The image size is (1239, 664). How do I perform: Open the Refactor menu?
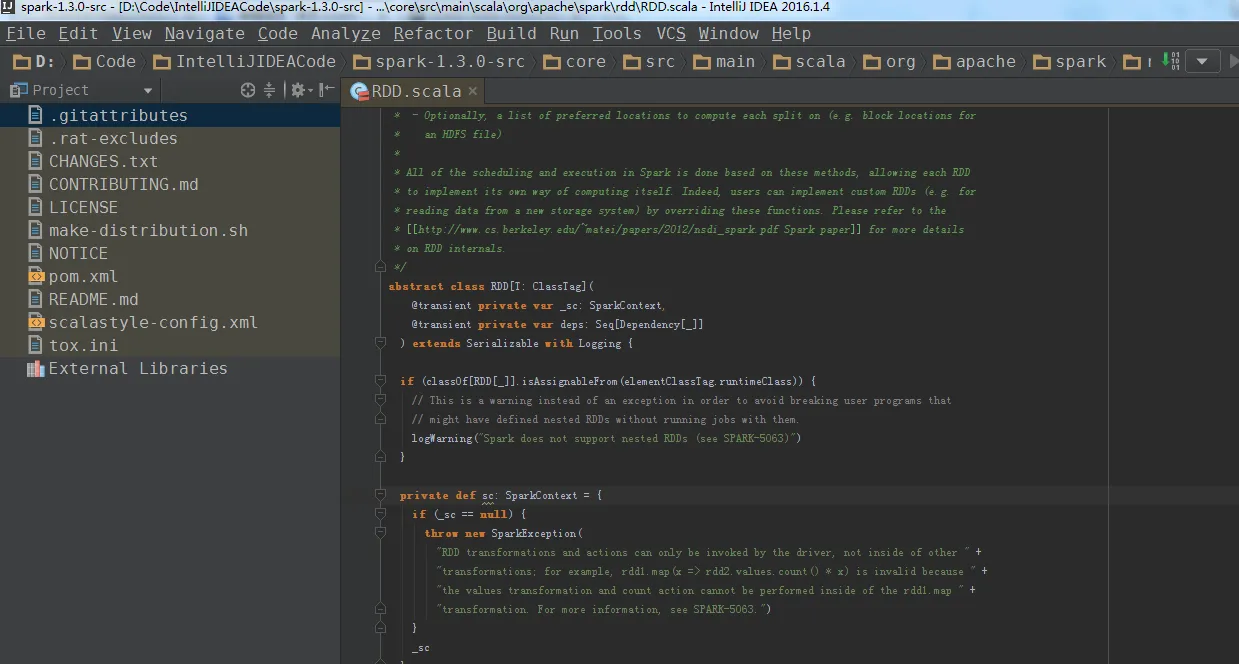[433, 33]
